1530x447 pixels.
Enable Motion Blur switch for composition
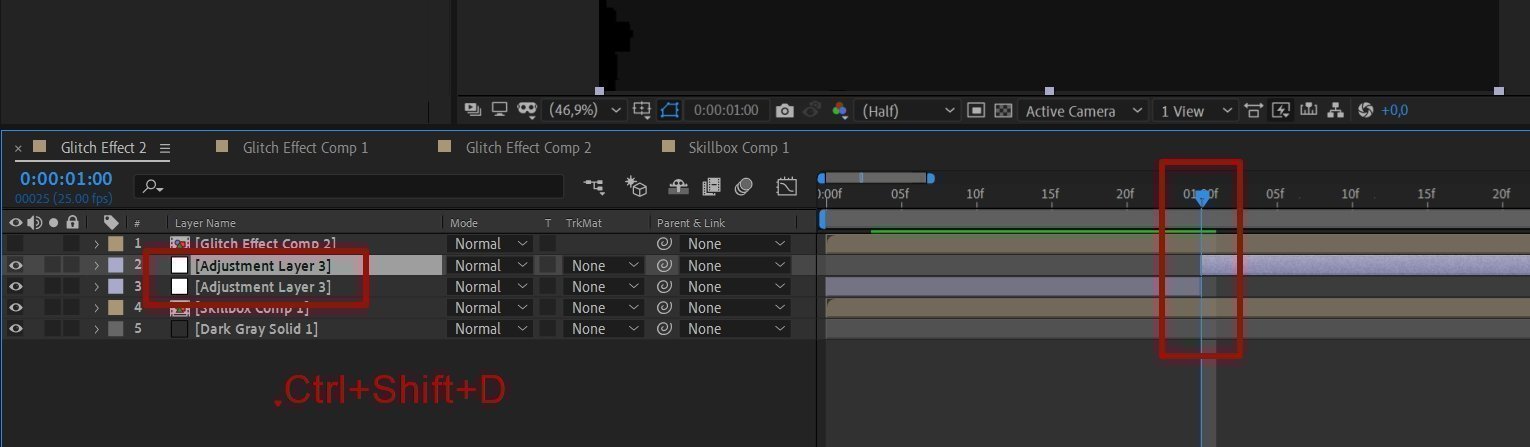point(743,186)
